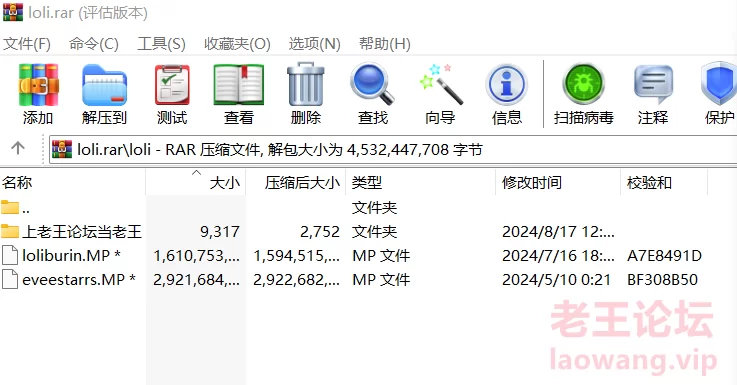The image size is (737, 385).
Task: Click the Delete (删除) trash icon
Action: pyautogui.click(x=306, y=85)
